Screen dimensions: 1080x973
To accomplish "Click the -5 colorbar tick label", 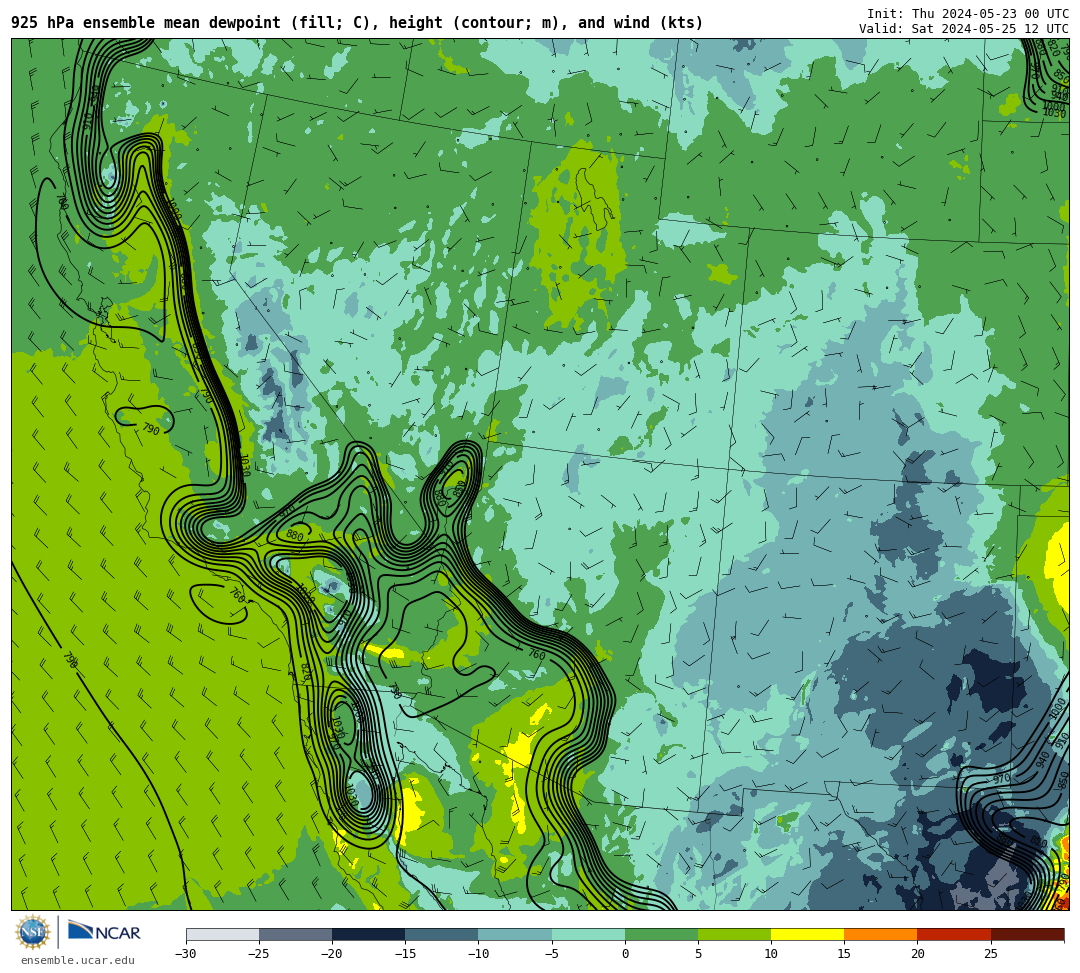I will (x=552, y=954).
